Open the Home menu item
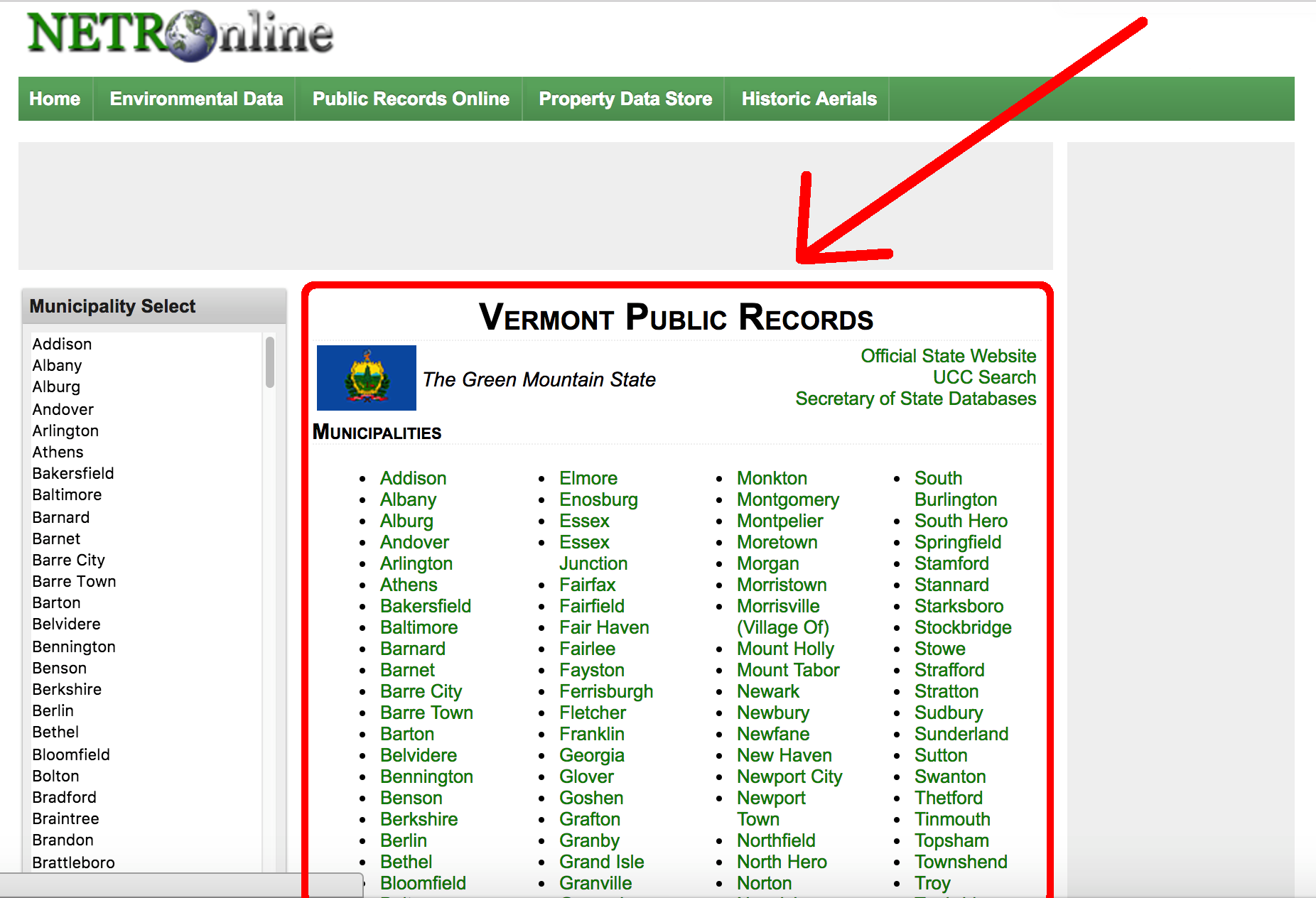The height and width of the screenshot is (898, 1316). [55, 99]
